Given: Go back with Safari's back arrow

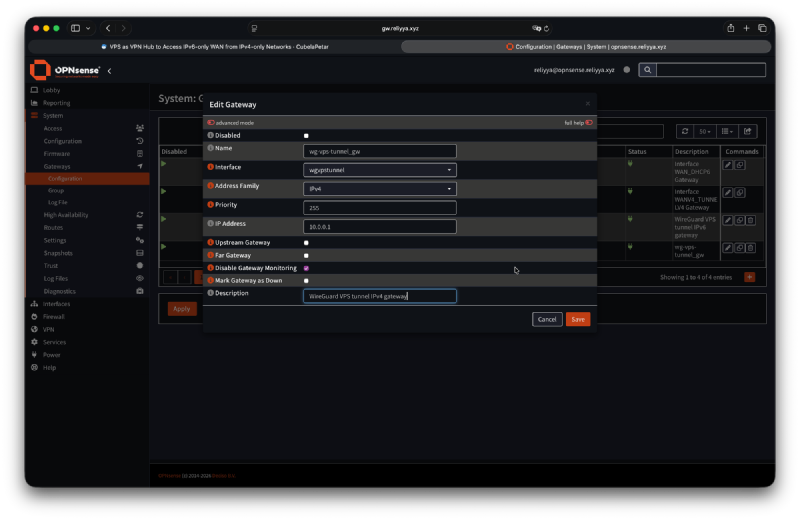Looking at the screenshot, I should [x=108, y=28].
